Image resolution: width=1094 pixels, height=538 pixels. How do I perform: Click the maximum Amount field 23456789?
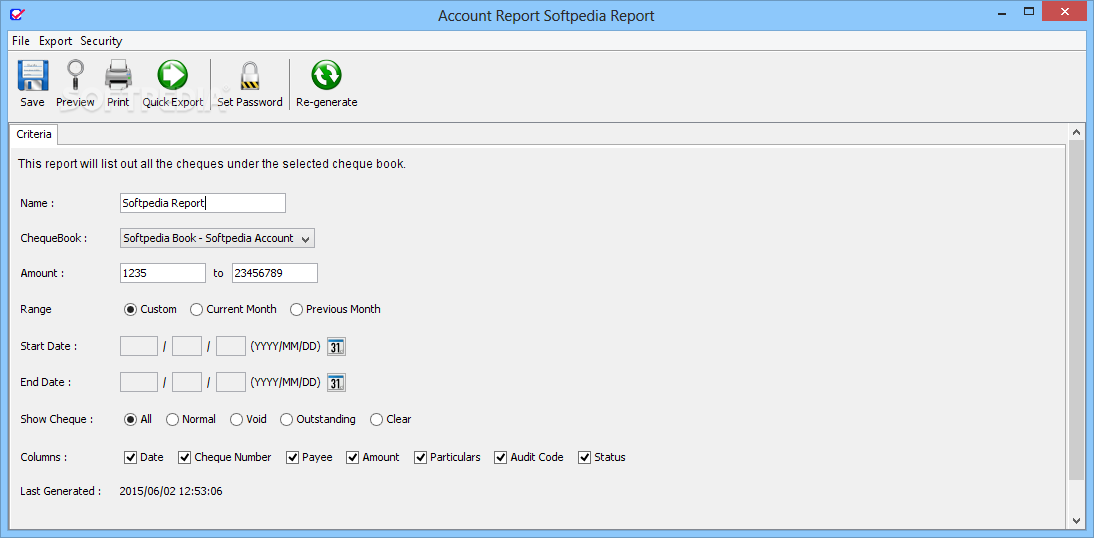275,273
